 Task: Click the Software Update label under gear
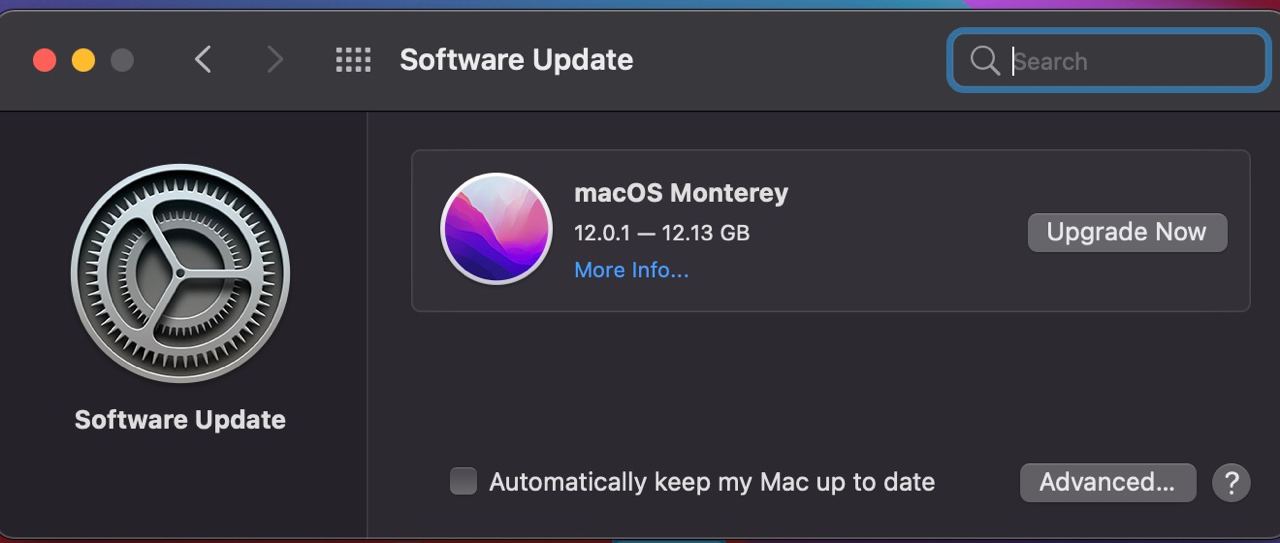[x=180, y=419]
